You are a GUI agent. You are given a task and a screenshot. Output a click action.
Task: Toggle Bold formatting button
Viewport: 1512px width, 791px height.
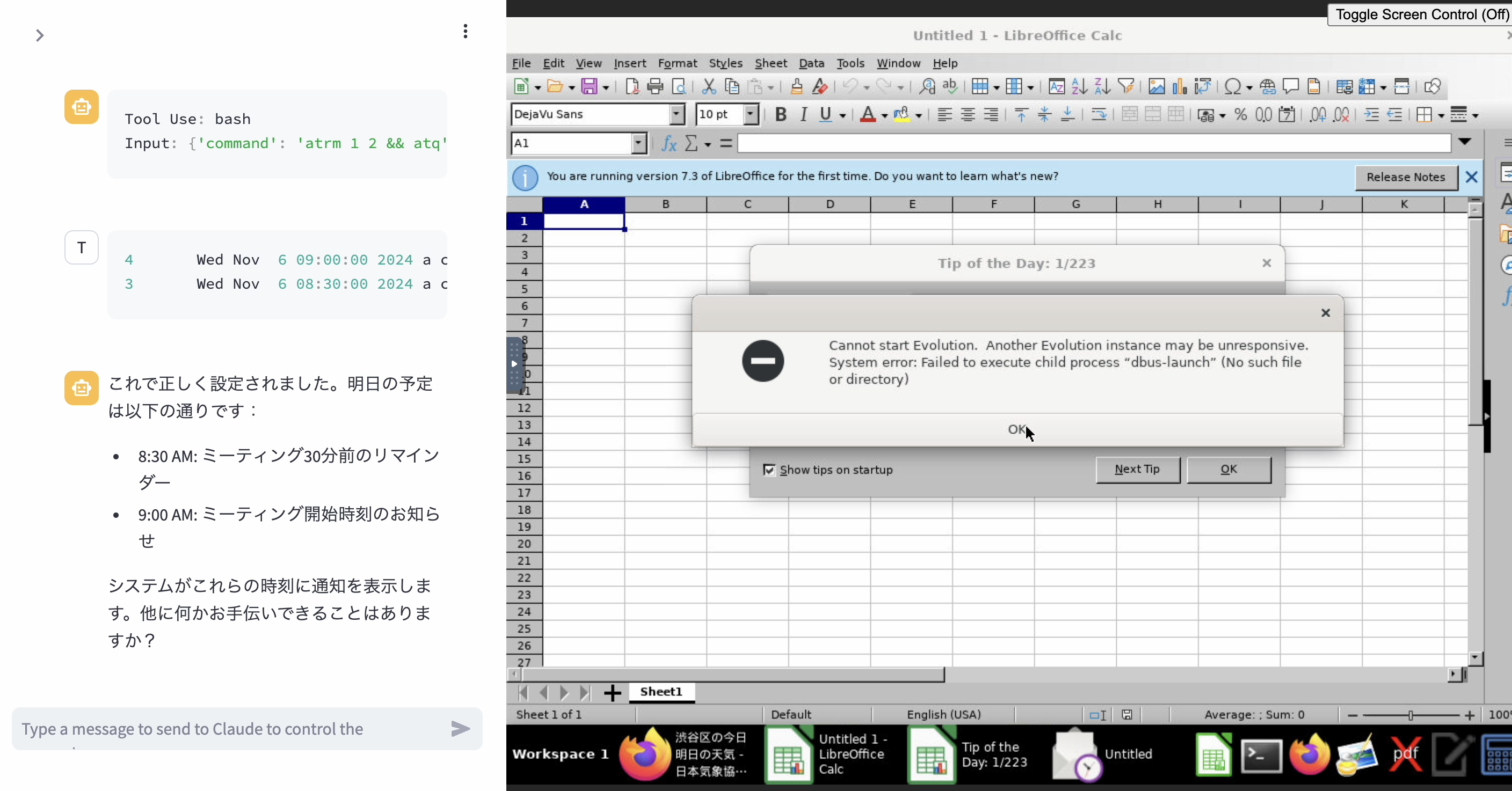point(780,115)
